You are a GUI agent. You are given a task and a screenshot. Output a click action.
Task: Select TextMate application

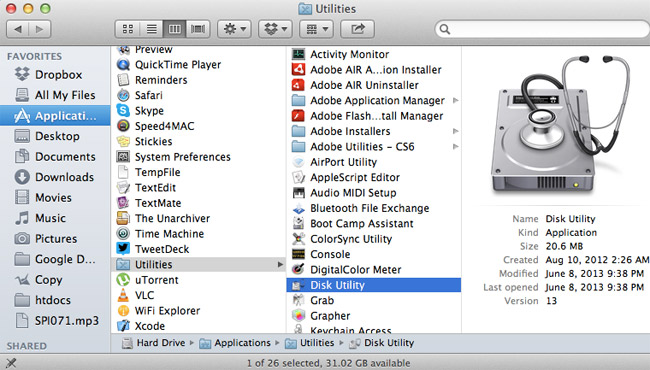click(x=199, y=203)
